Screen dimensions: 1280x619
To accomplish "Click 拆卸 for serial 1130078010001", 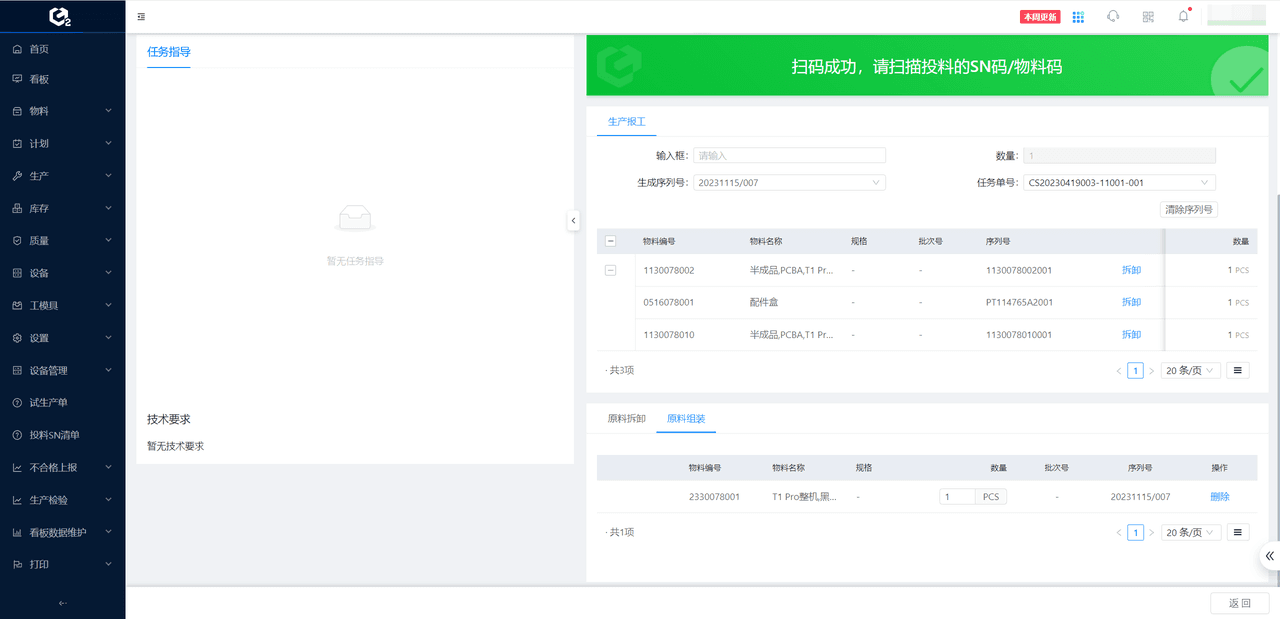I will pyautogui.click(x=1131, y=335).
